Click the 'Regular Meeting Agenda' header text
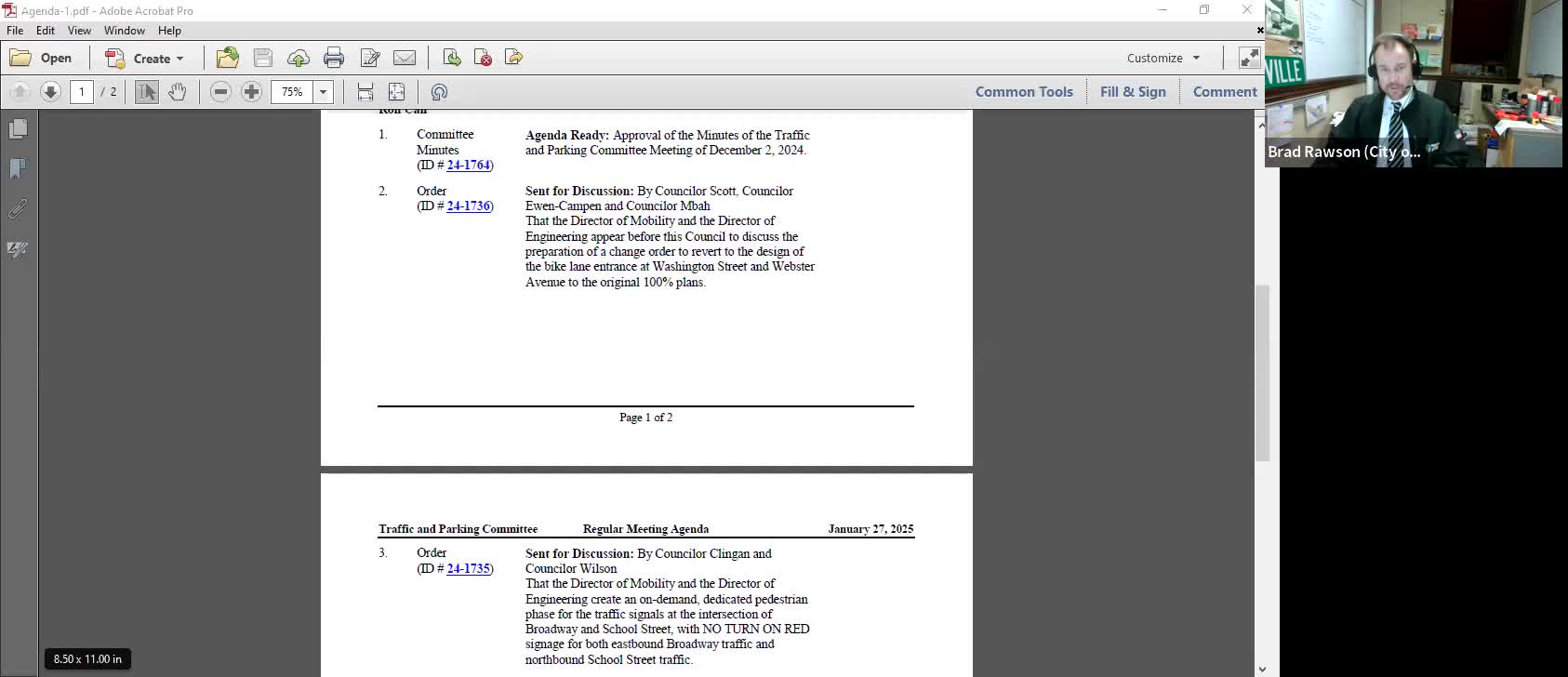Screen dimensions: 1568x677 [x=645, y=529]
